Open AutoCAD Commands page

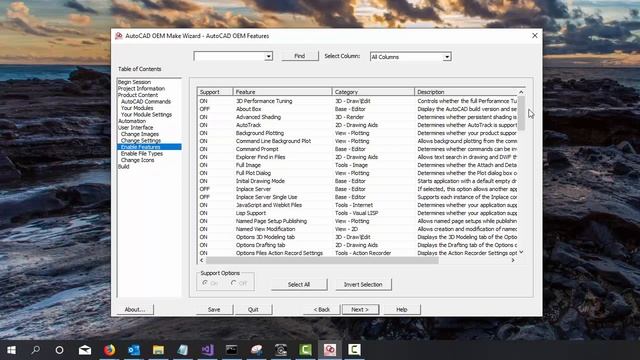146,102
